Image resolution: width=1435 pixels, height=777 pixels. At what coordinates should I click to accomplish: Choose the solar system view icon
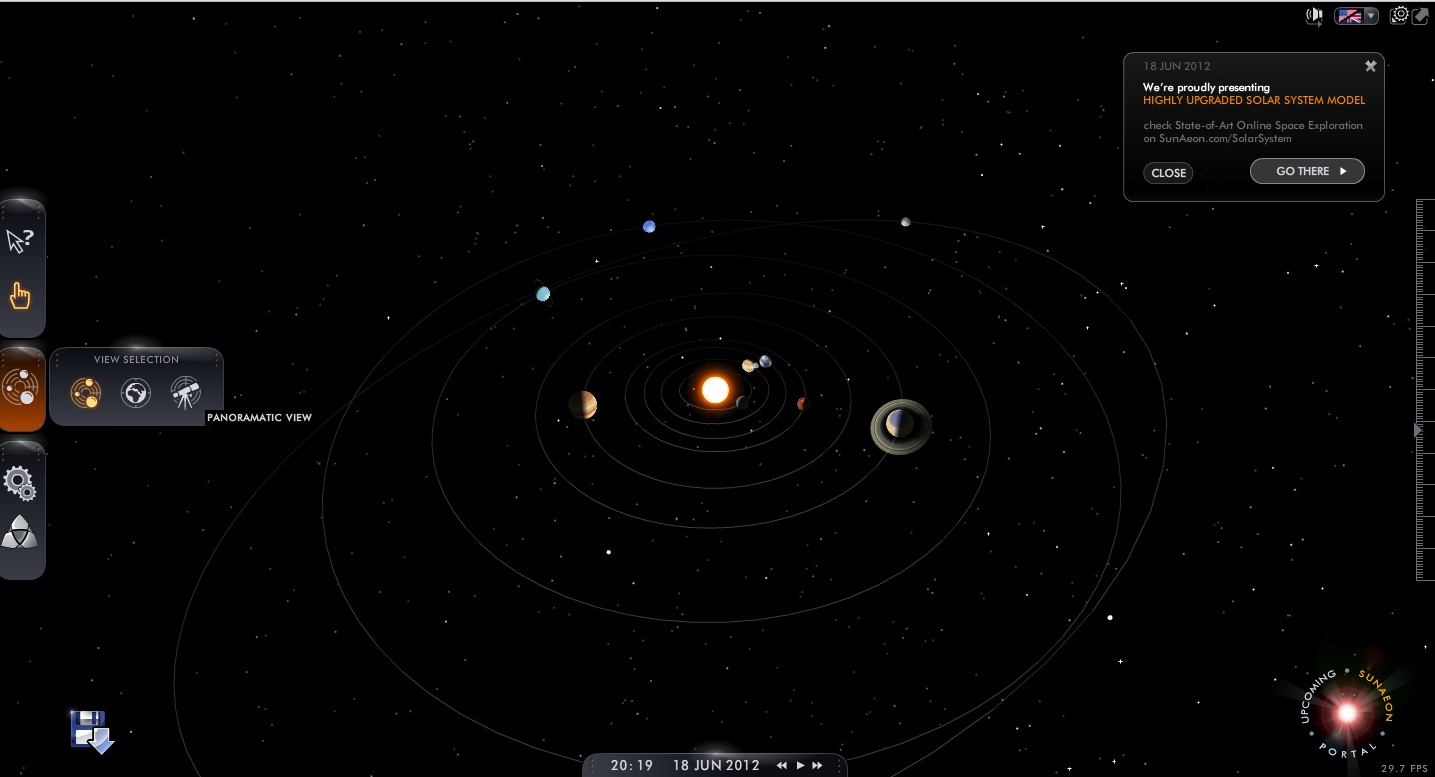click(x=86, y=393)
